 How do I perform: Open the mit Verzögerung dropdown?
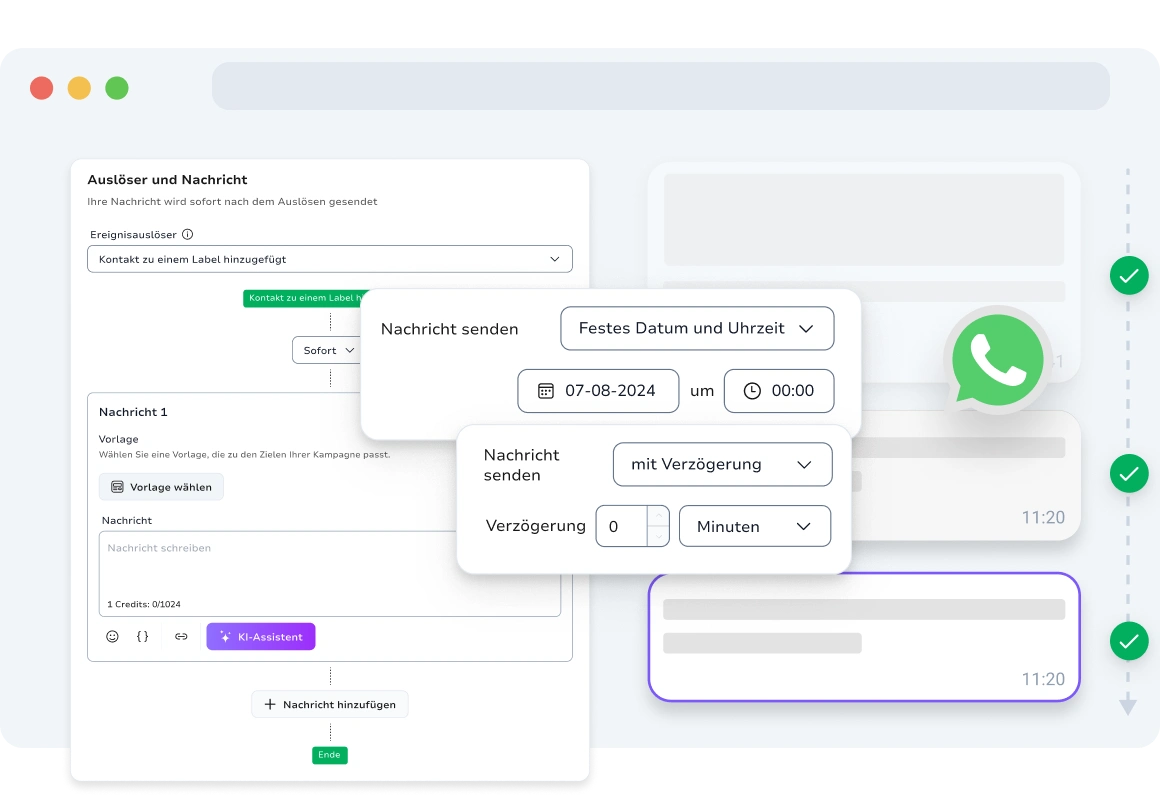pyautogui.click(x=721, y=464)
